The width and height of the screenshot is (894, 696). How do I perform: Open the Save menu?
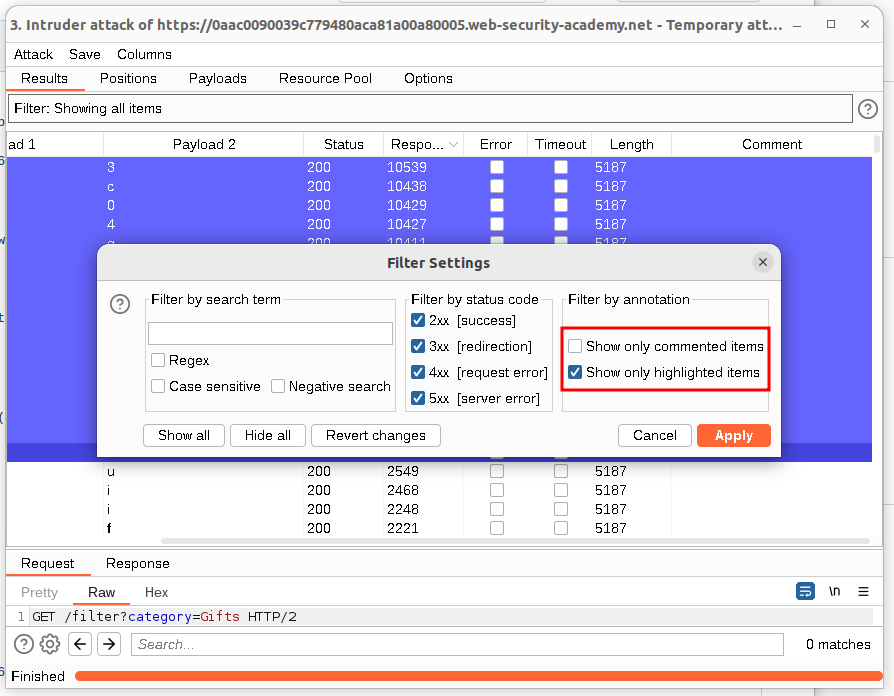[x=84, y=54]
